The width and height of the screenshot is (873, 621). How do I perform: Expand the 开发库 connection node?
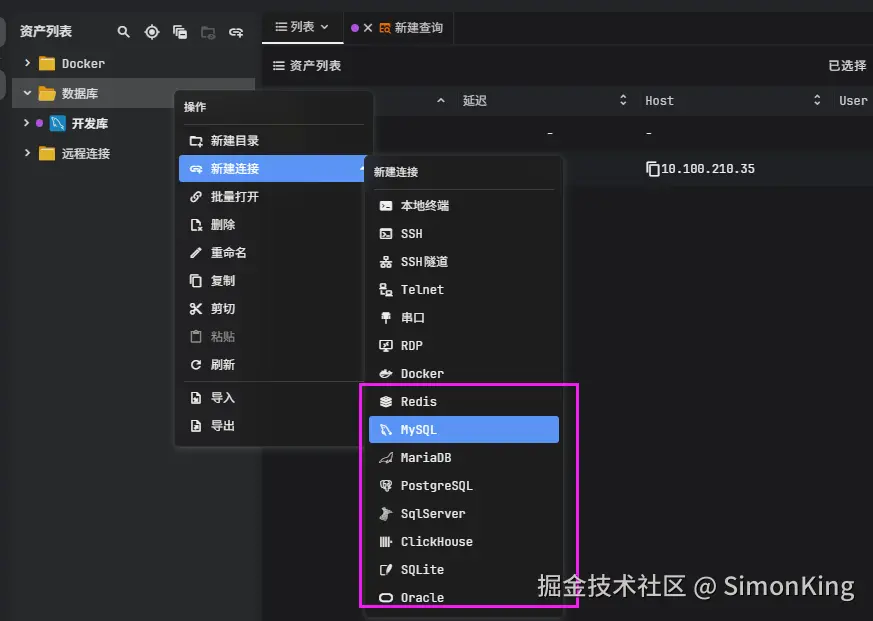pos(26,123)
